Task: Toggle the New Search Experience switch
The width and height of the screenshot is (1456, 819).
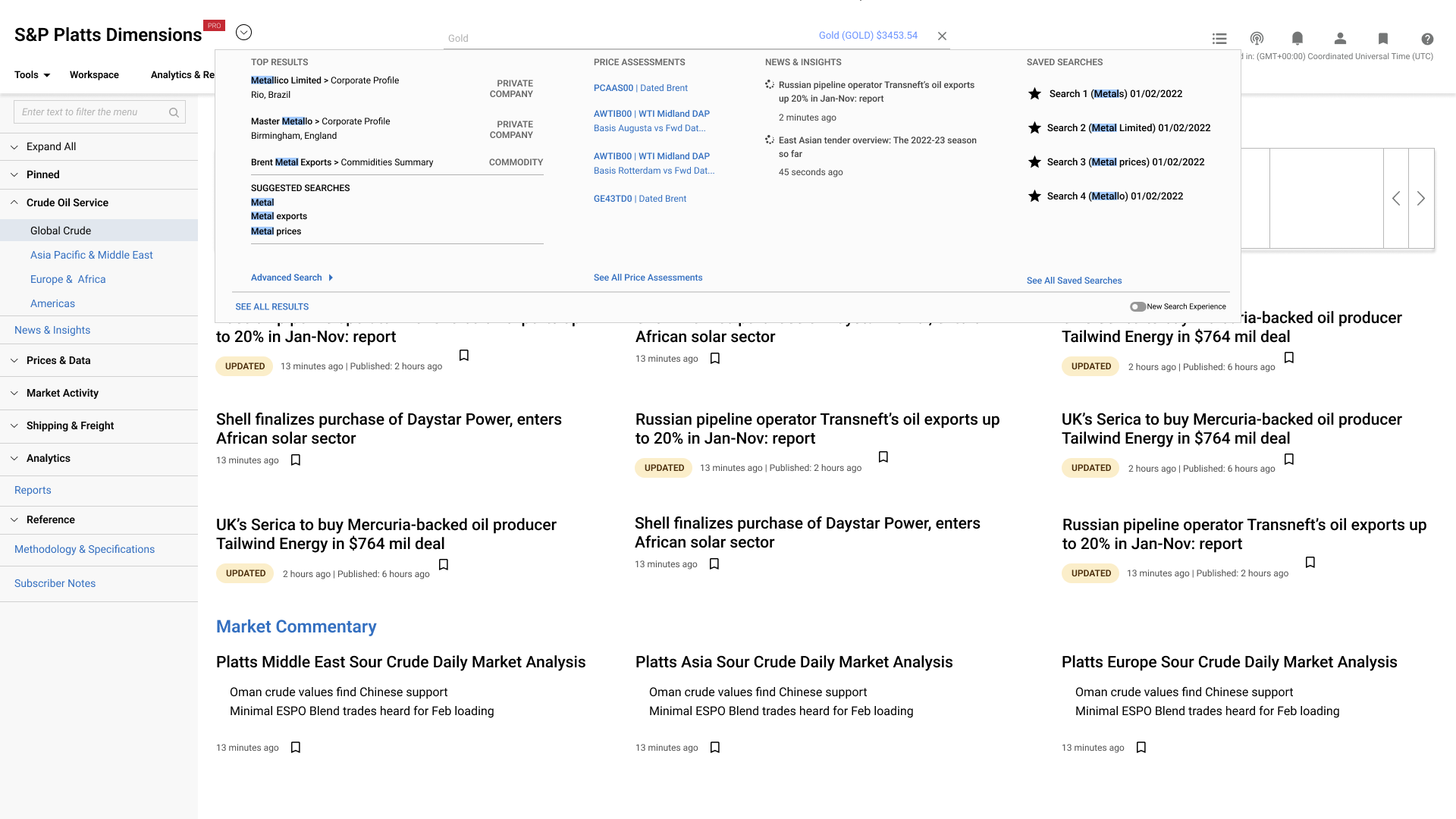Action: click(x=1137, y=306)
